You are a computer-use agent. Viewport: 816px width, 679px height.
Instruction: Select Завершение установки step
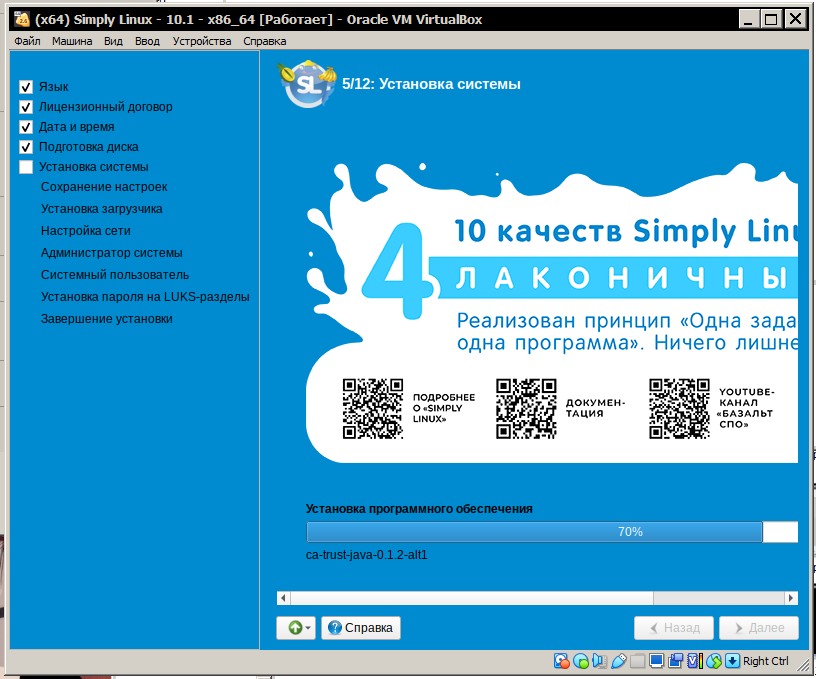point(107,319)
